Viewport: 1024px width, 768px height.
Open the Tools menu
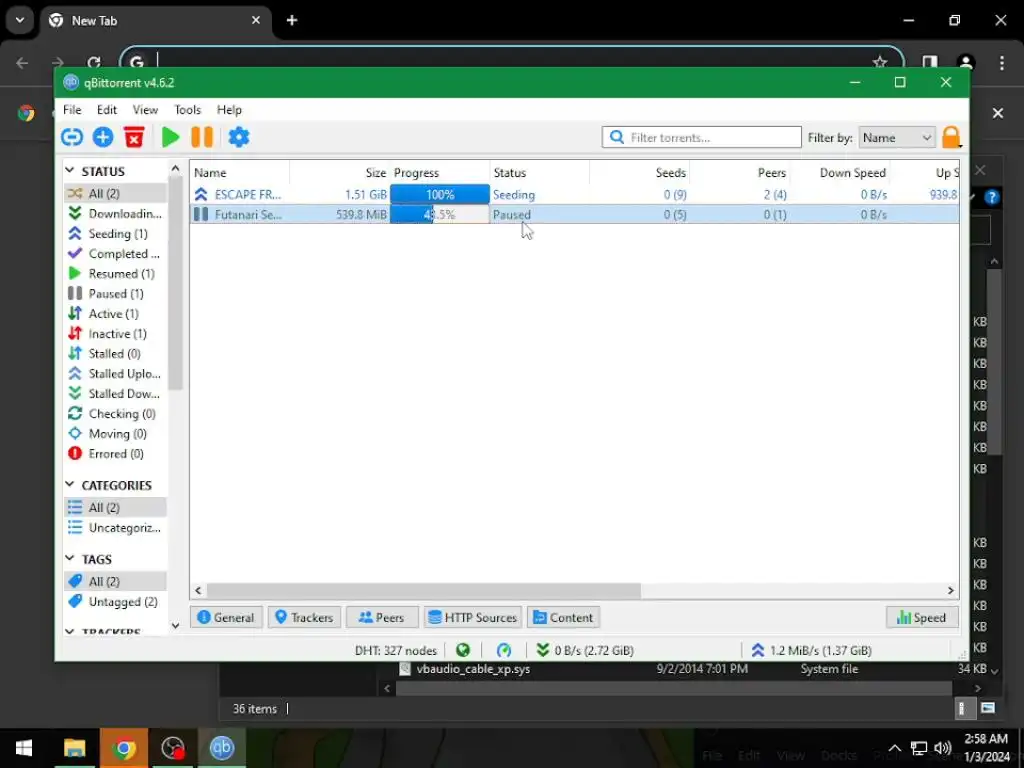187,110
